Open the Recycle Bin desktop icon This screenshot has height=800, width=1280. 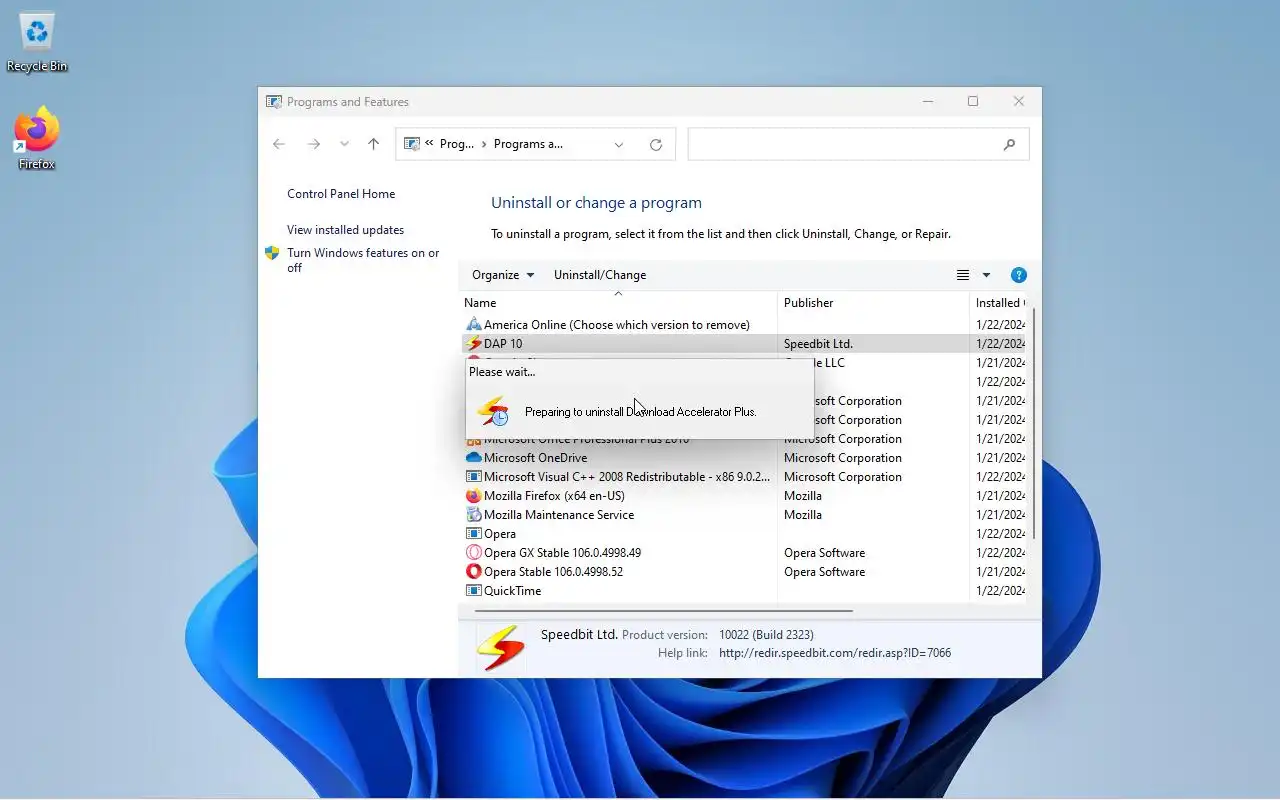[37, 42]
